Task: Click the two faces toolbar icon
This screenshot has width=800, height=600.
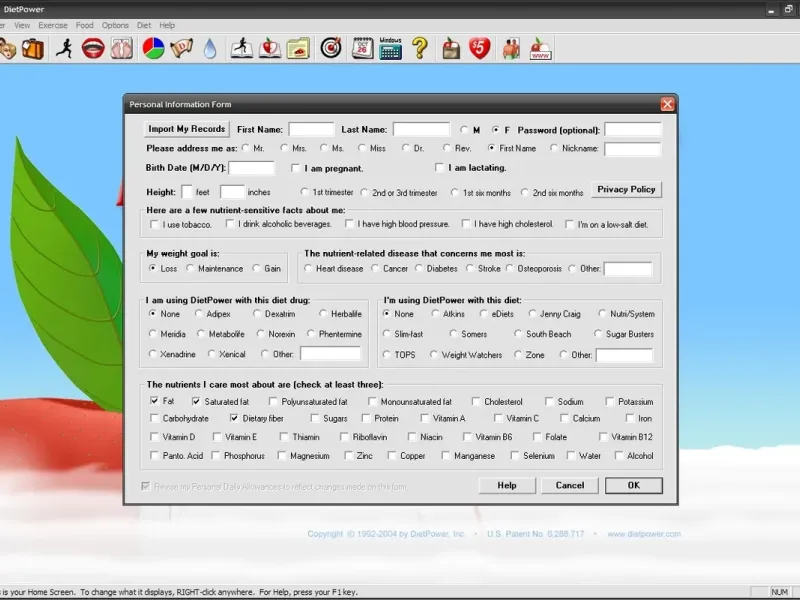Action: pyautogui.click(x=7, y=49)
